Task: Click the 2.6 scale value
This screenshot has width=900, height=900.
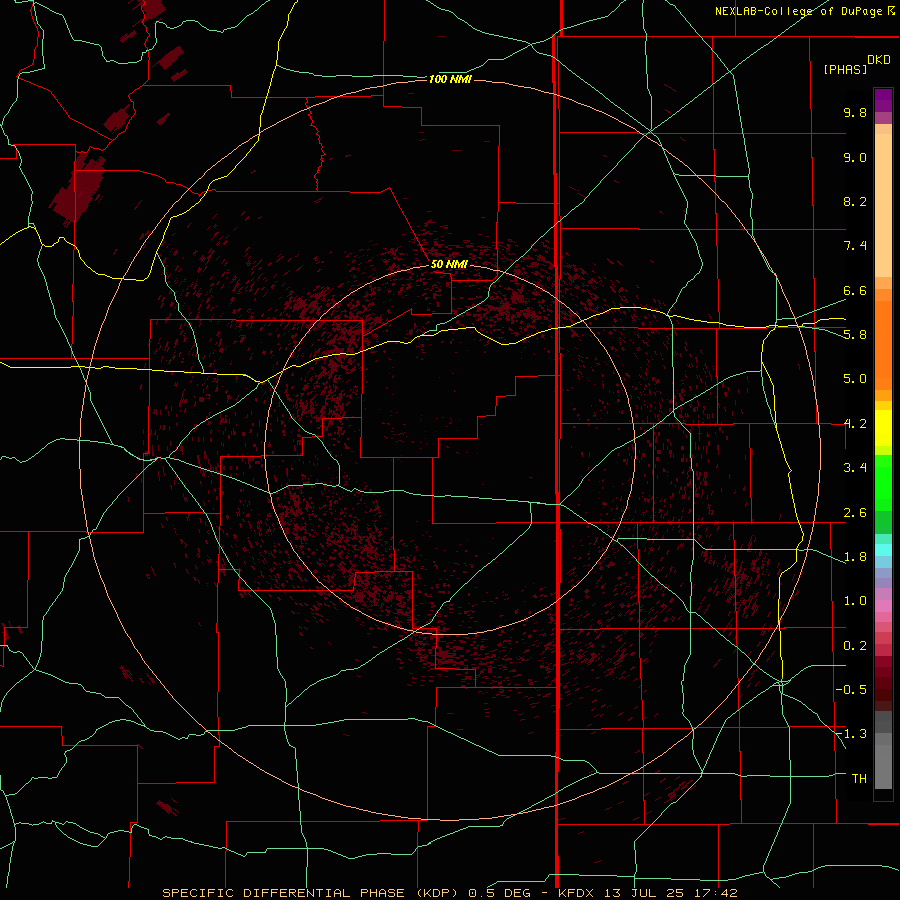Action: (855, 513)
